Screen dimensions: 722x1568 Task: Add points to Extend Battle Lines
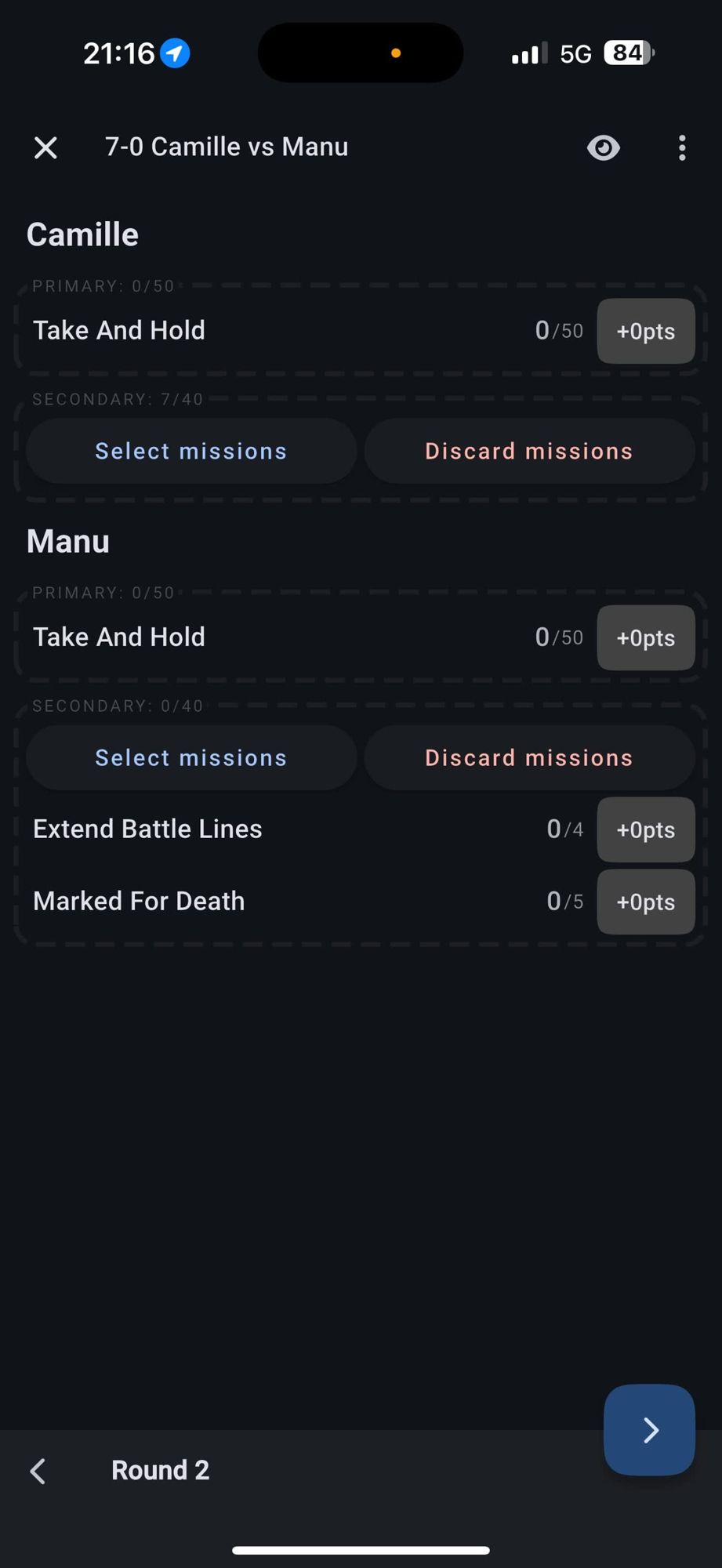coord(645,829)
